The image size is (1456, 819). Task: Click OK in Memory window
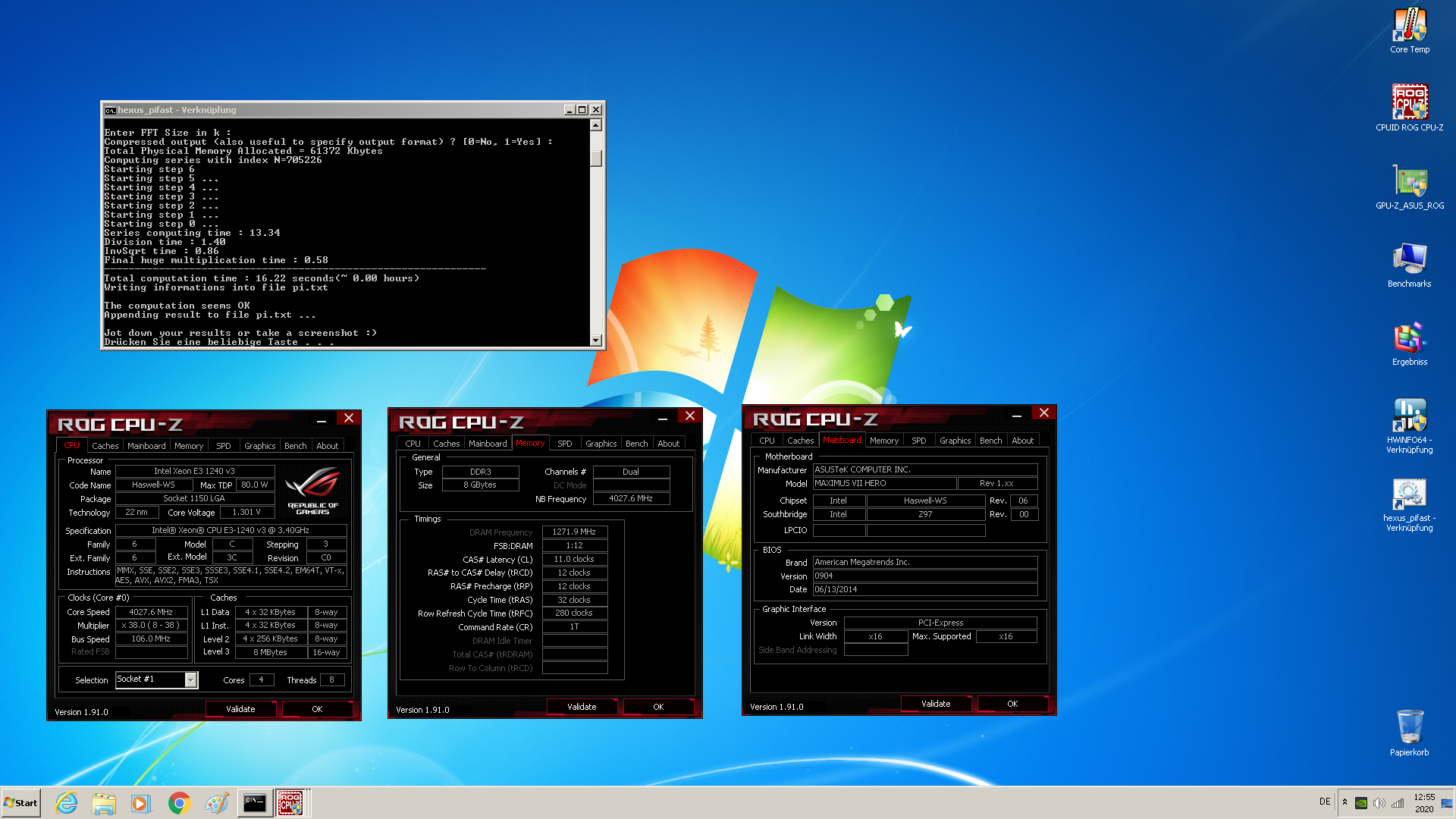[658, 707]
